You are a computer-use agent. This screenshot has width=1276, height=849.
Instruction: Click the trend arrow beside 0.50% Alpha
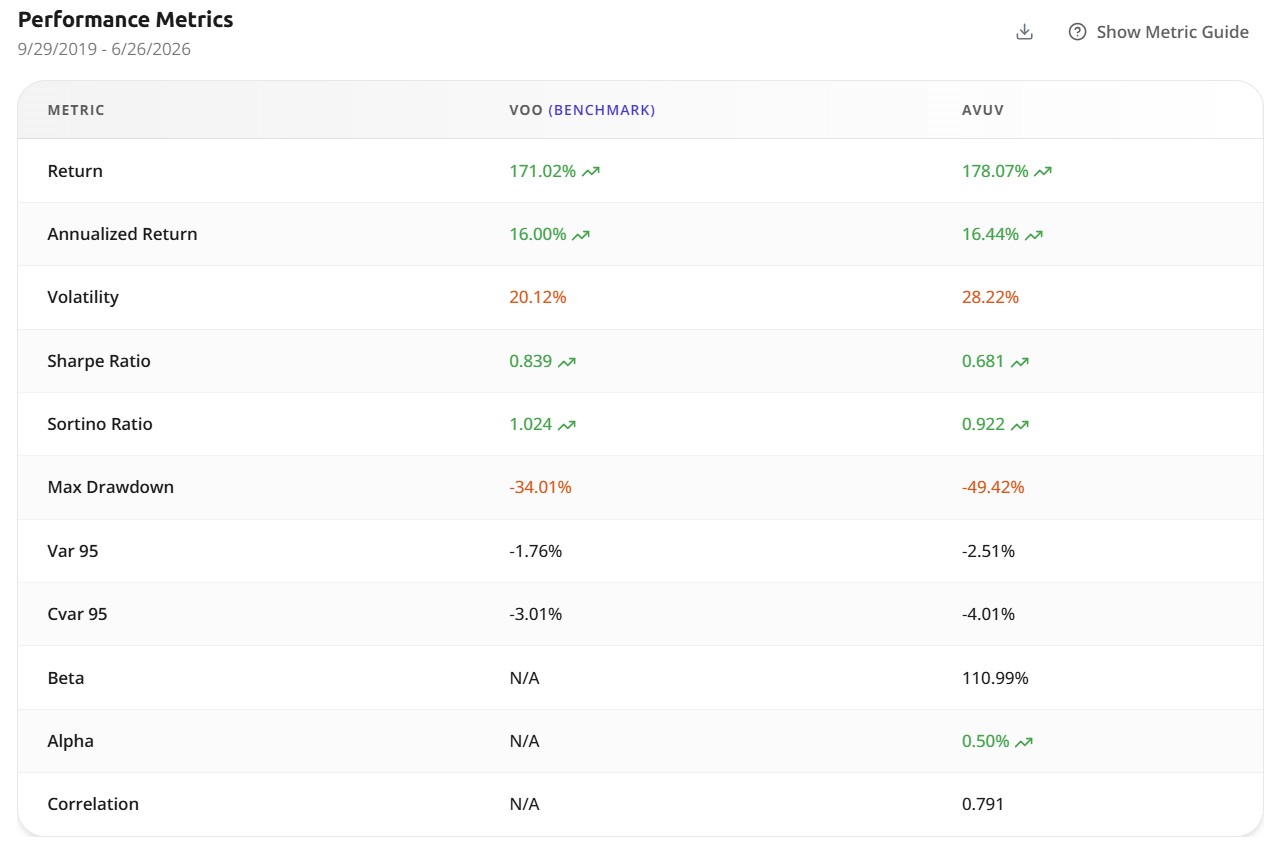point(1024,742)
